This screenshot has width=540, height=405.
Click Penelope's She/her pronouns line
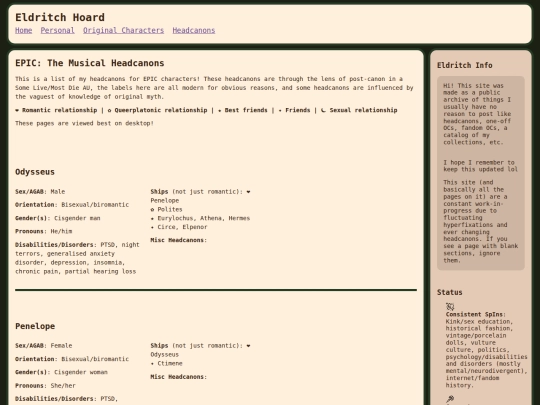tap(45, 386)
